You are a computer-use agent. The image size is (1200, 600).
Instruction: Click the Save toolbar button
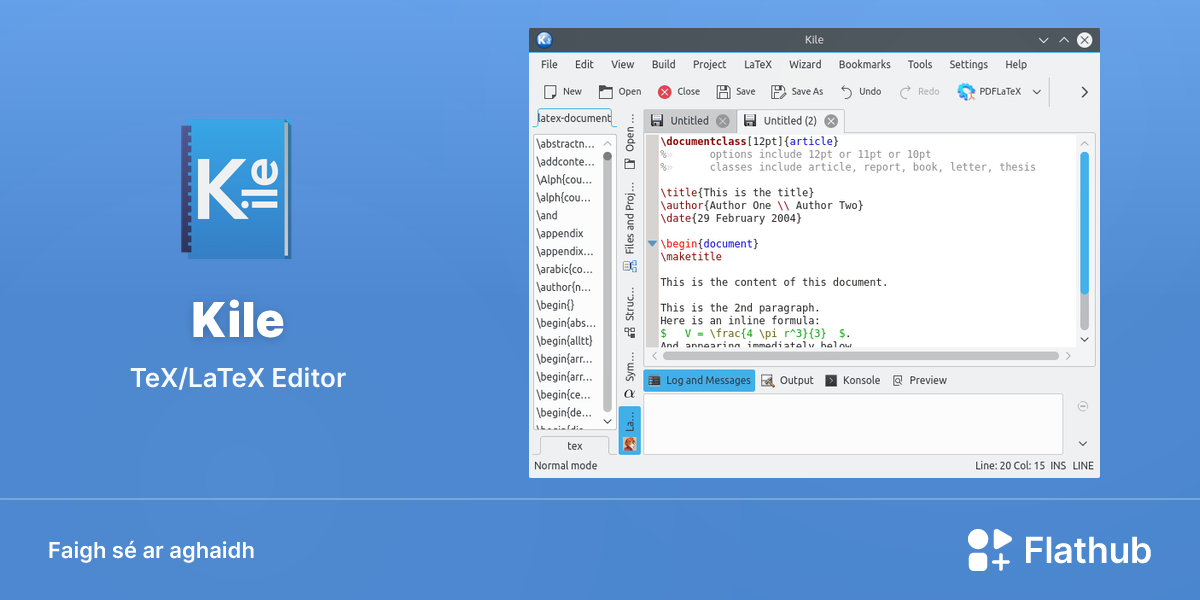[x=736, y=91]
